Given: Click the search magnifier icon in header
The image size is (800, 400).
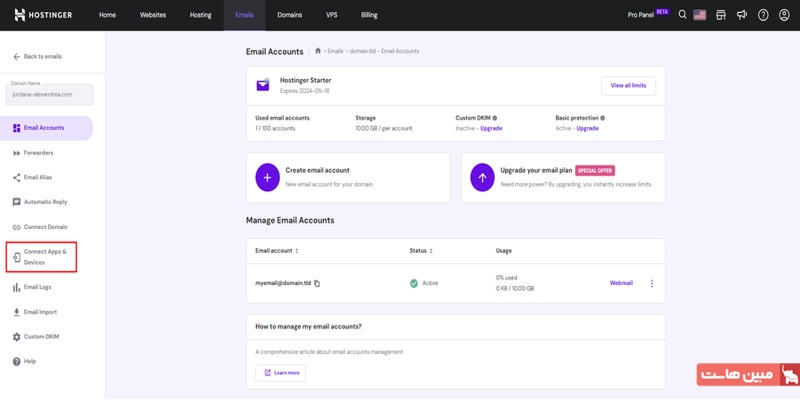Looking at the screenshot, I should (x=683, y=15).
